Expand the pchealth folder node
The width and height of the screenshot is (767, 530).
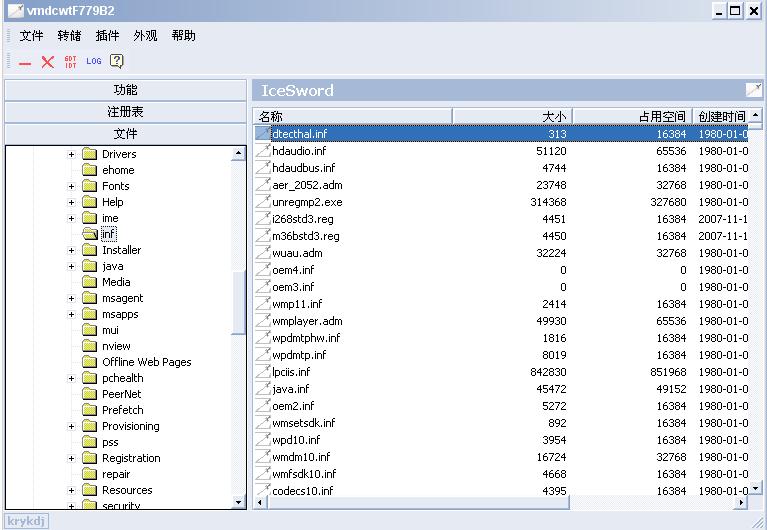tap(71, 378)
